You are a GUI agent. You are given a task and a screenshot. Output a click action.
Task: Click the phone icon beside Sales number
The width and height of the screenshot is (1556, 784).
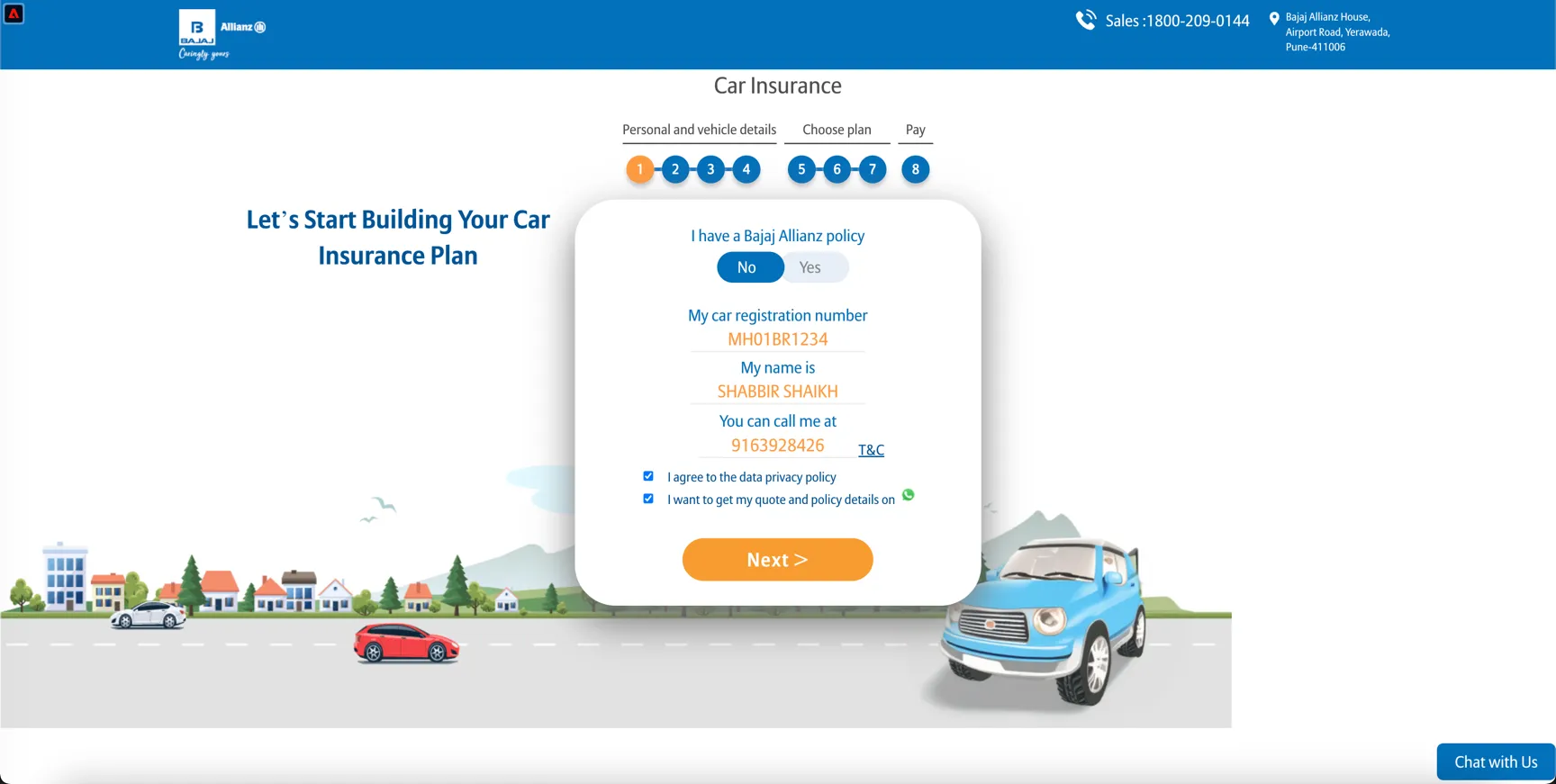1086,20
